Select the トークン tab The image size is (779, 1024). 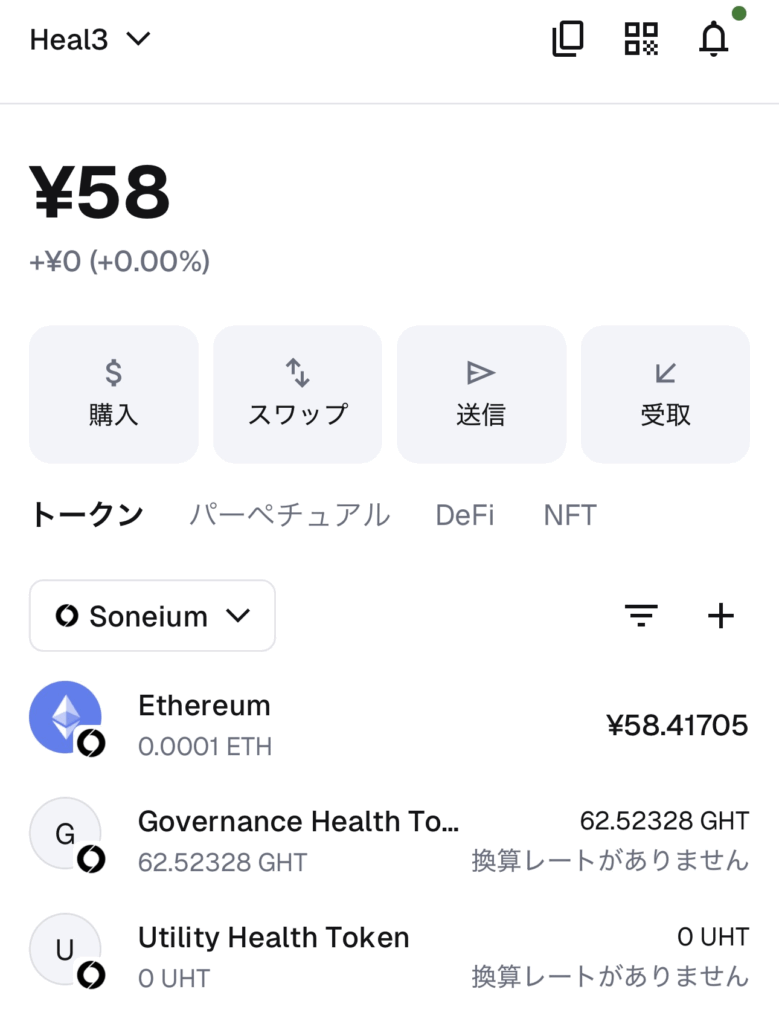[x=87, y=515]
